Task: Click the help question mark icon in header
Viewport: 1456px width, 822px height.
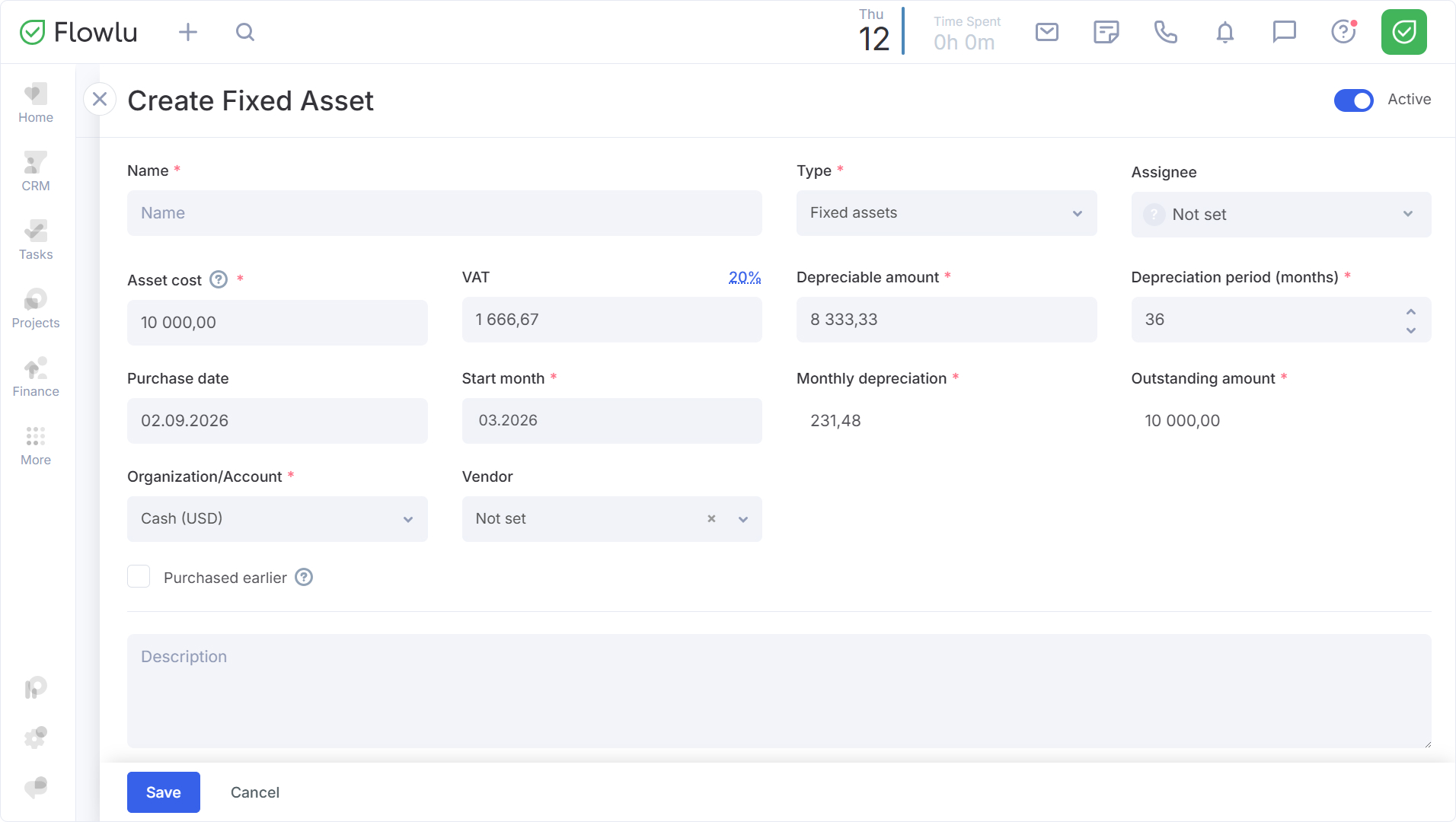Action: [1343, 32]
